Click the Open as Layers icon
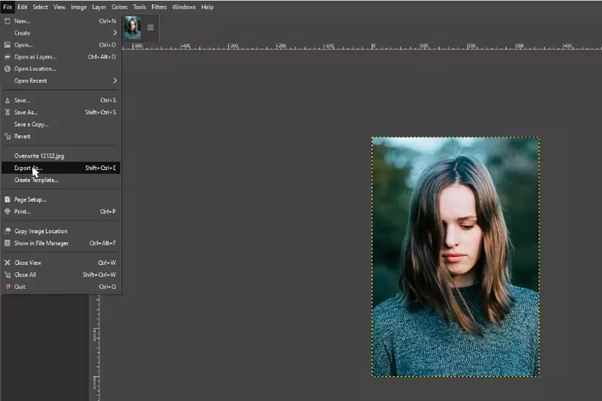The image size is (602, 401). click(7, 57)
